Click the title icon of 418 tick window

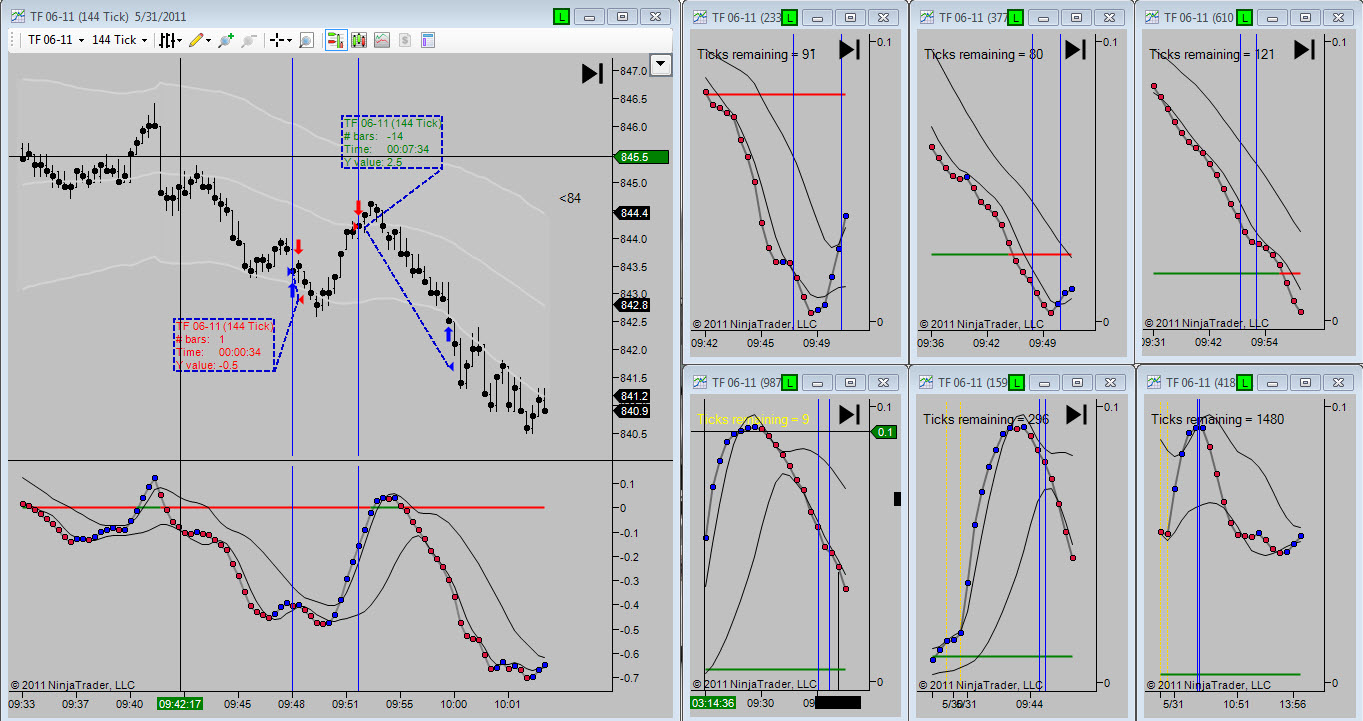(x=1152, y=382)
